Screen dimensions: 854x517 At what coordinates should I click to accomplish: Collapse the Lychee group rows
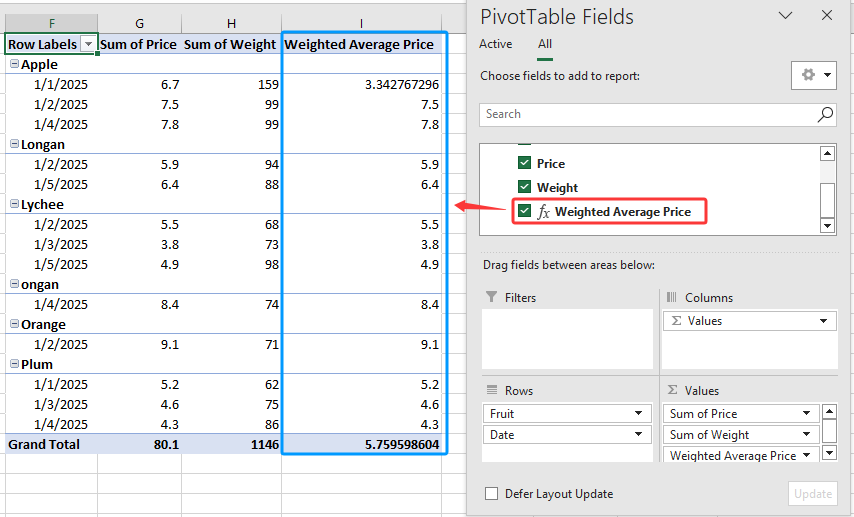[x=14, y=205]
